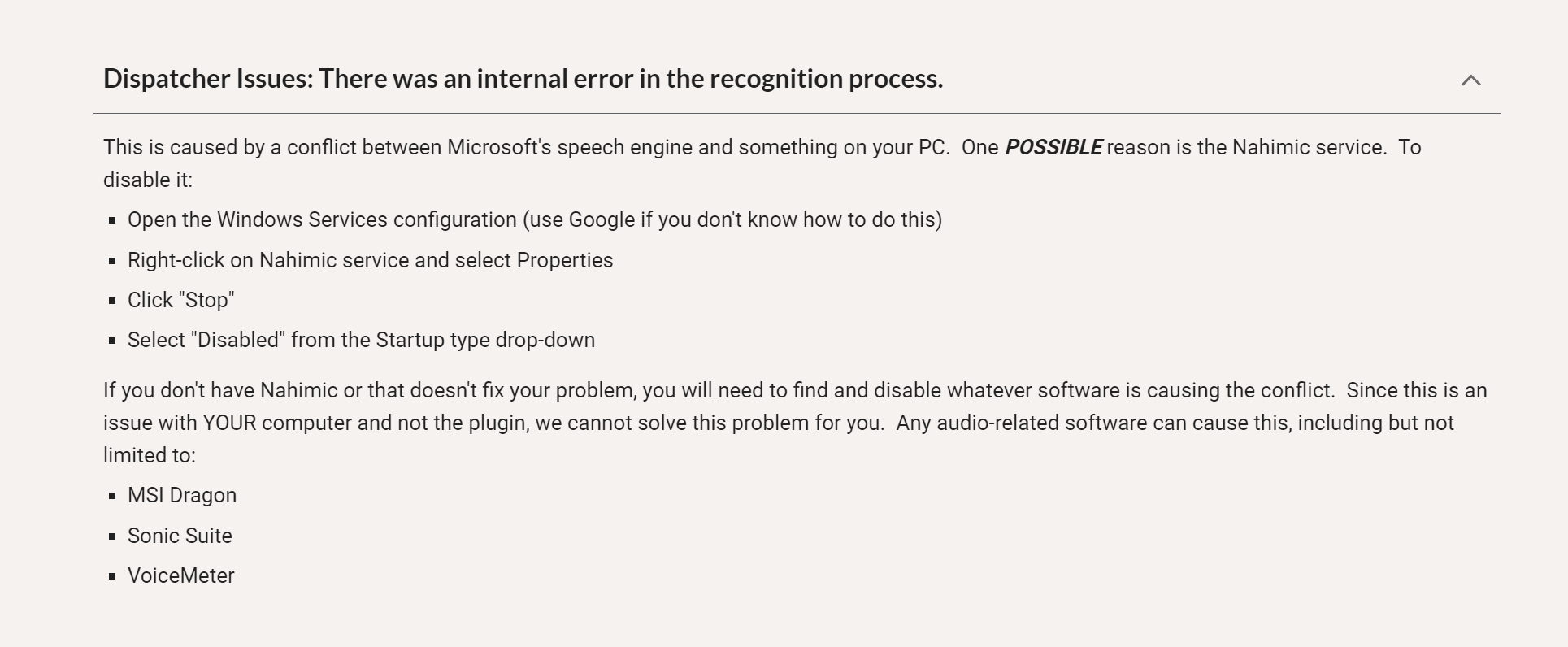Click the bullet marker before Select "Disabled"
This screenshot has width=1568, height=647.
click(112, 341)
